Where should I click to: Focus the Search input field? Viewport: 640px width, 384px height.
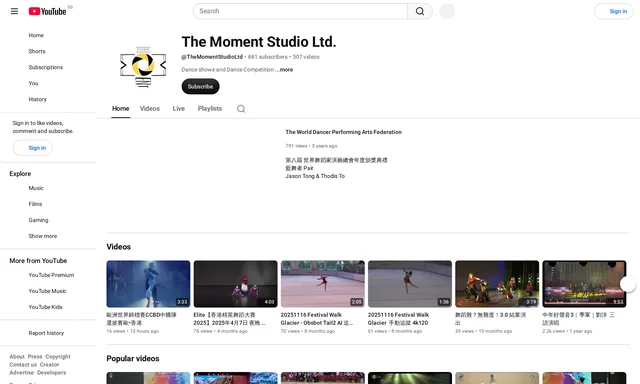pos(300,11)
